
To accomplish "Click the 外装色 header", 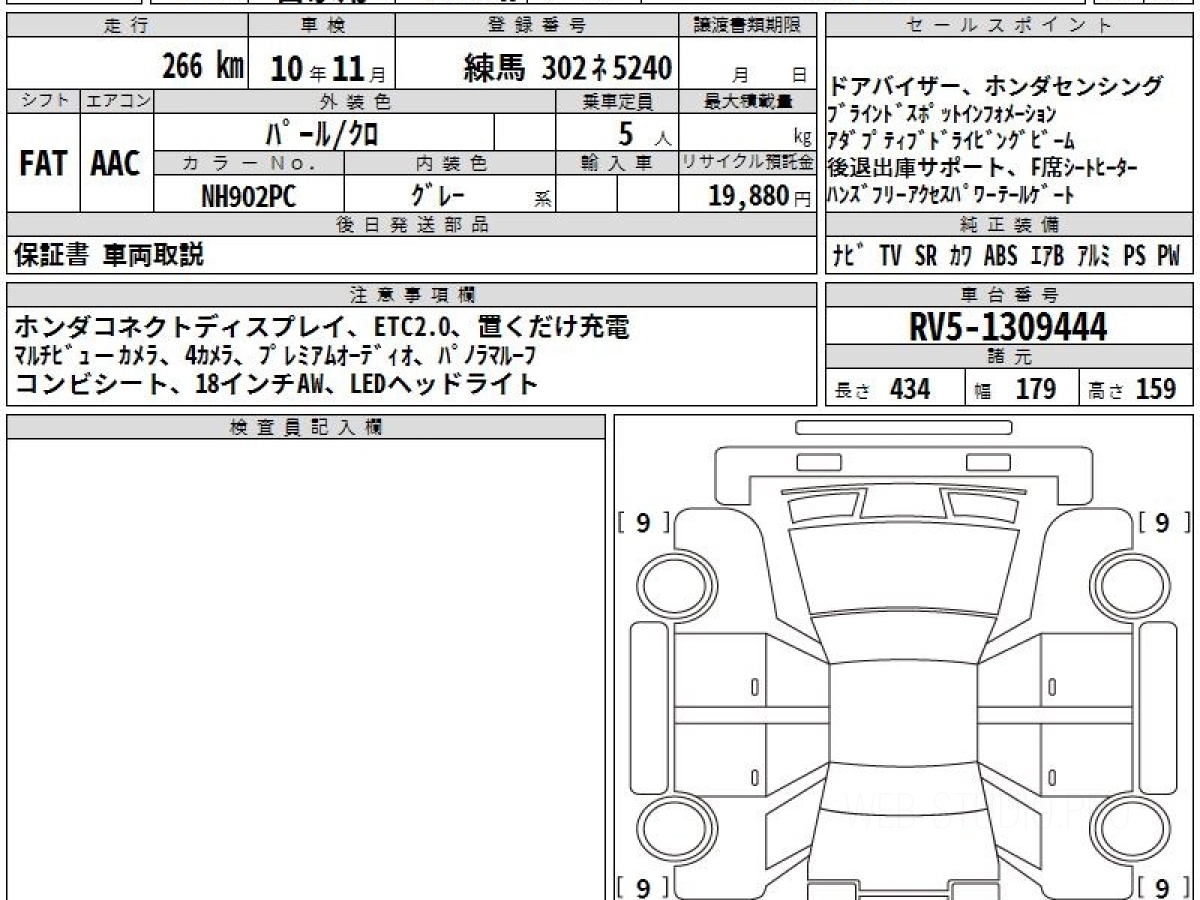I will click(355, 101).
